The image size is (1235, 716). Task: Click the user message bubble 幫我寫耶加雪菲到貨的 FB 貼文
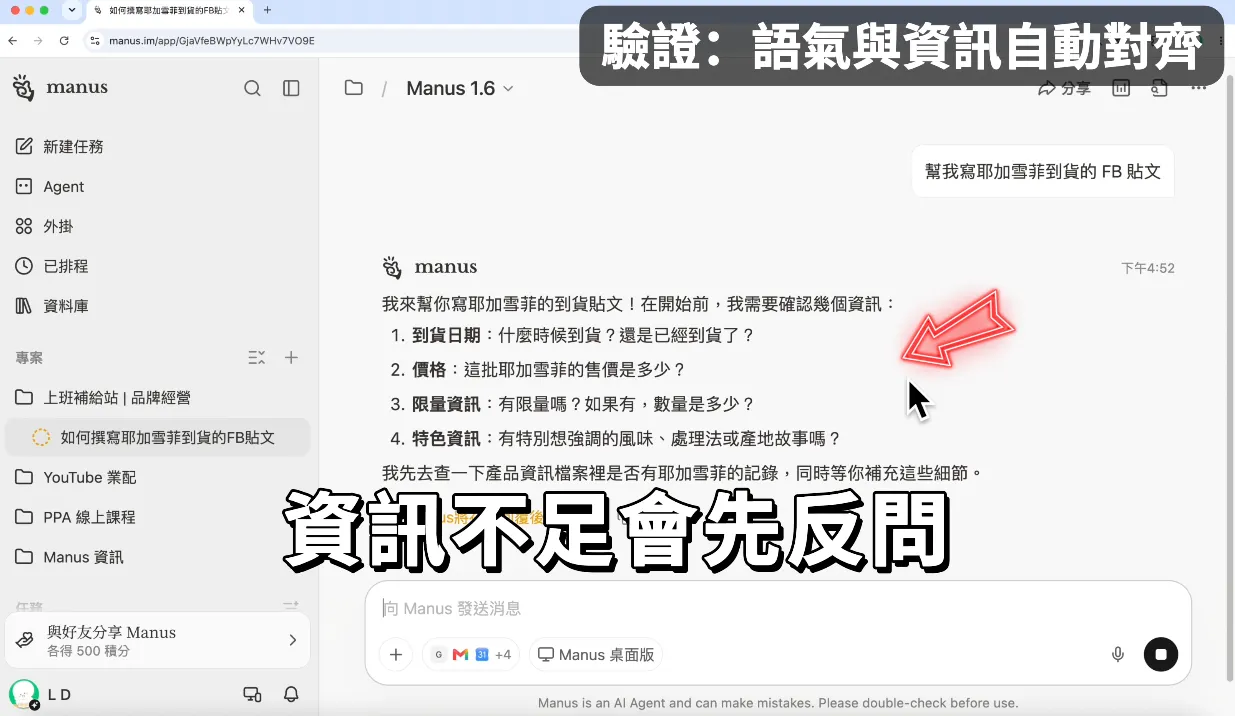coord(1043,171)
